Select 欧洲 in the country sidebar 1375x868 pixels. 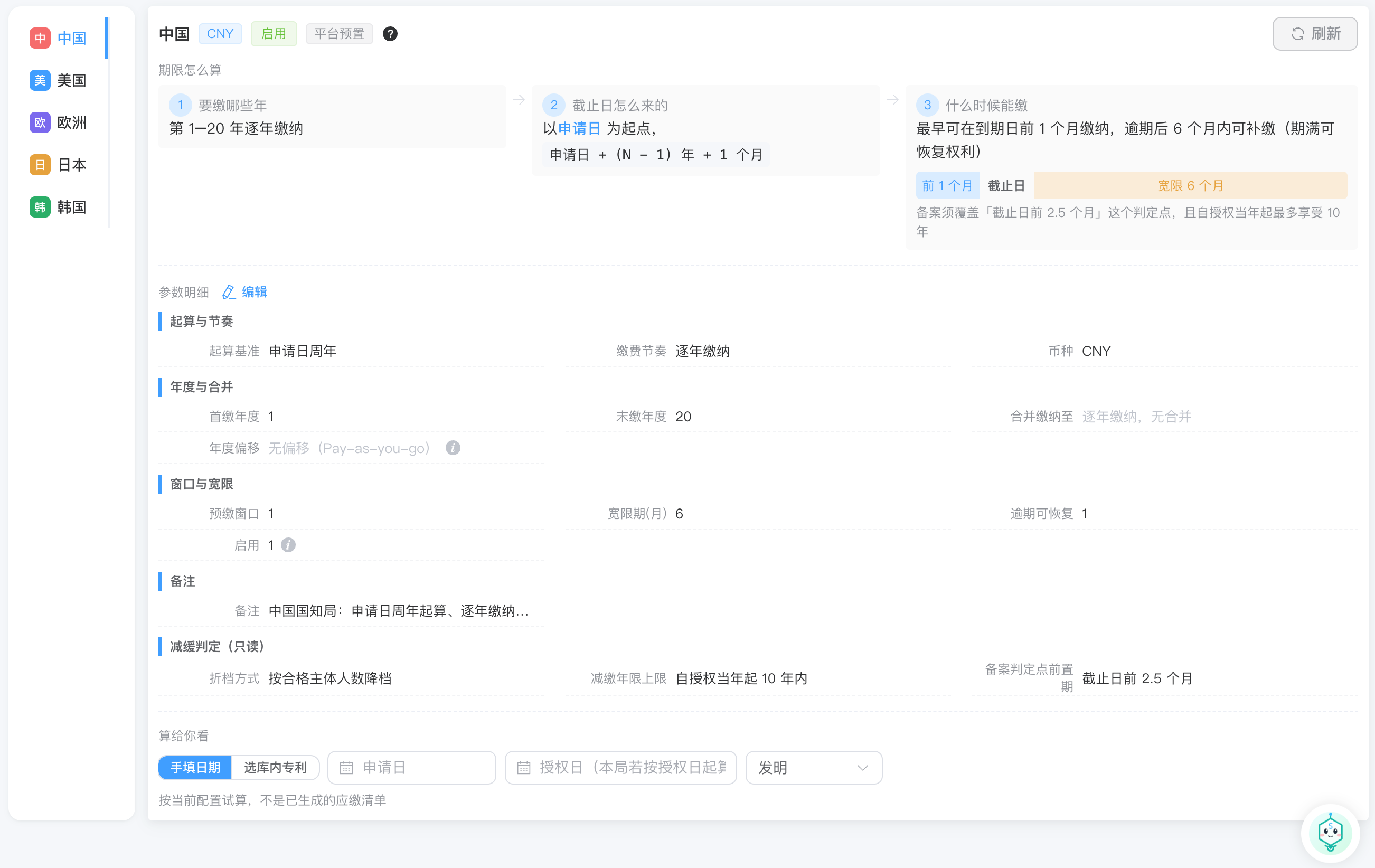point(58,123)
